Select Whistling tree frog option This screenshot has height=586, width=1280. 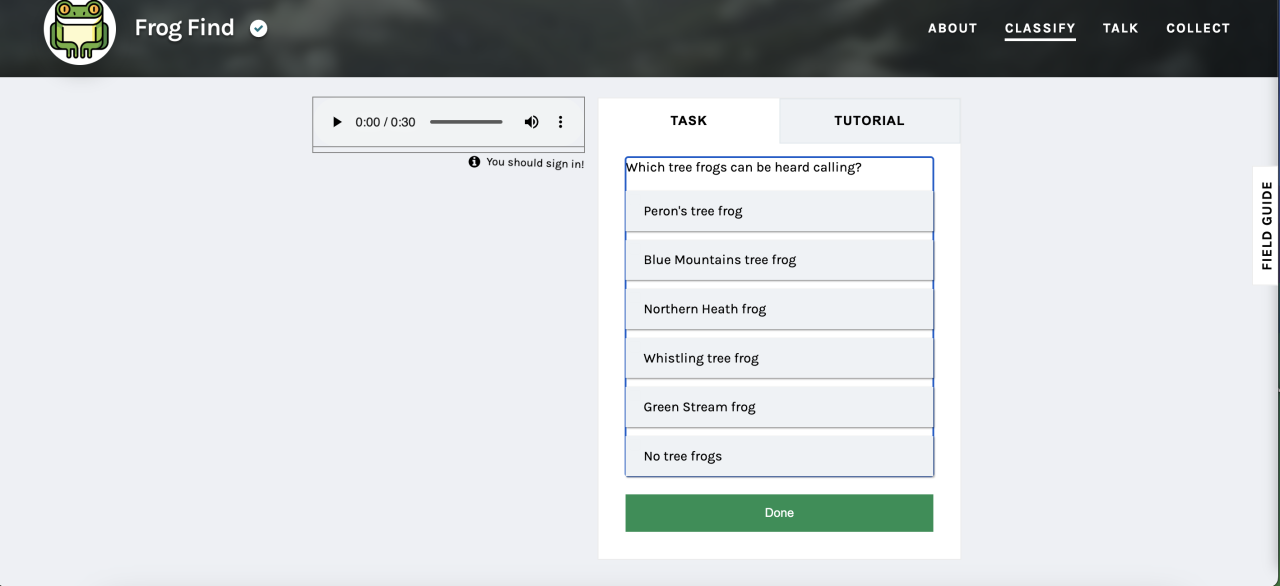coord(779,358)
